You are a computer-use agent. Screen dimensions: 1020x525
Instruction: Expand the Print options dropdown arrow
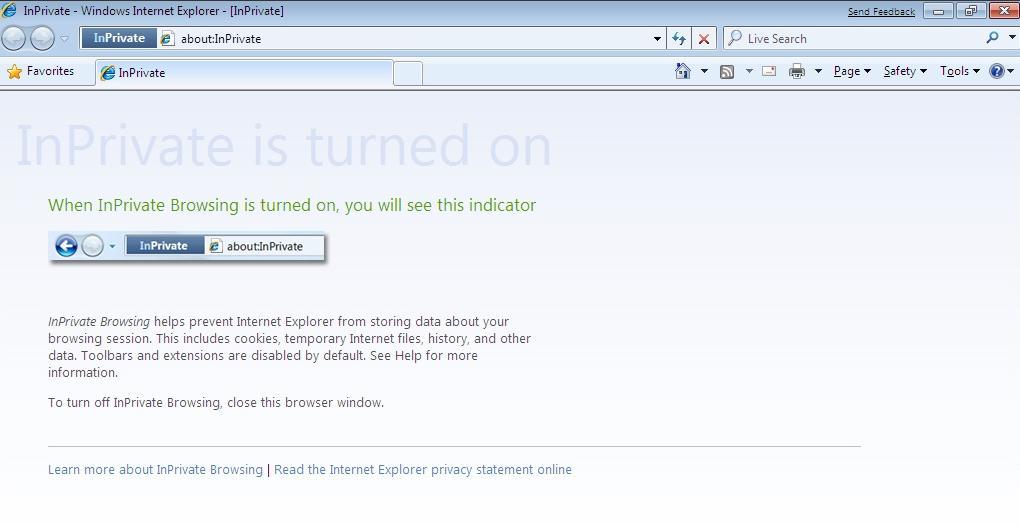point(818,71)
